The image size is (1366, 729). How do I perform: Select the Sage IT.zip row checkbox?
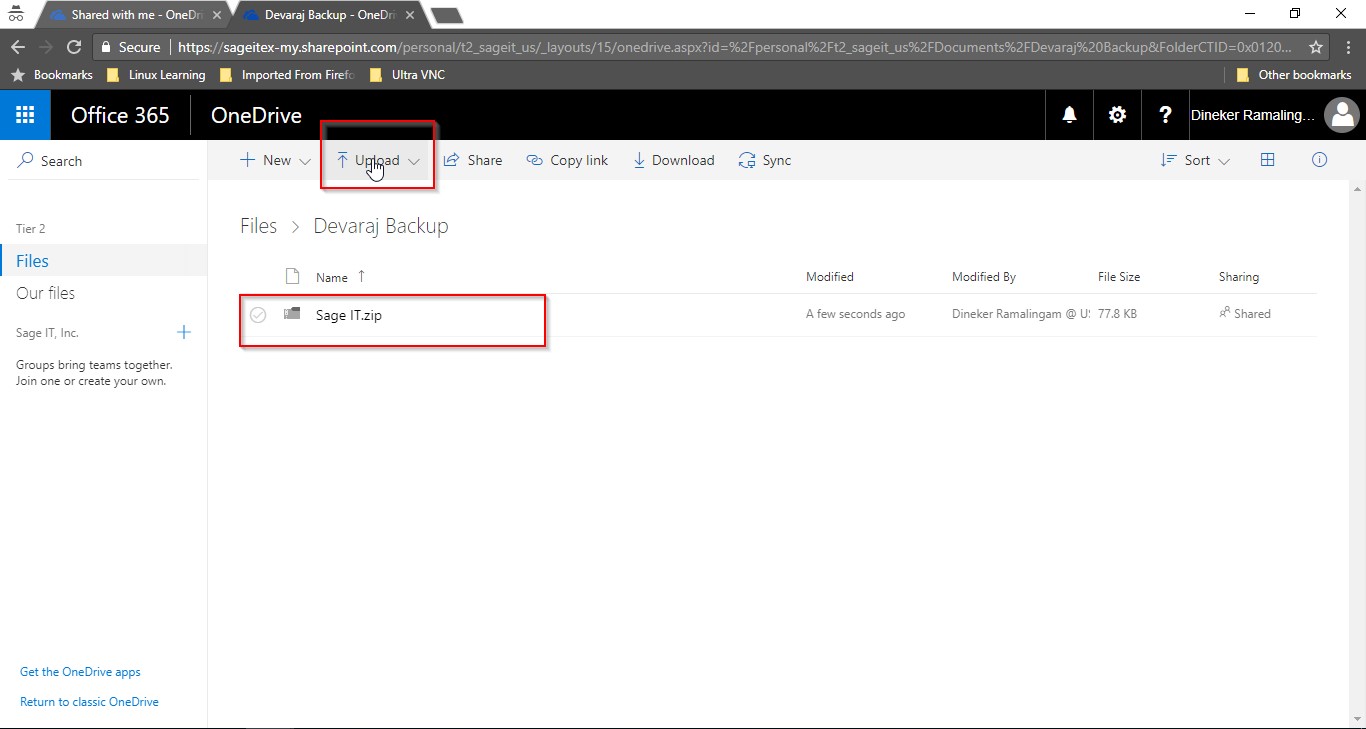(258, 315)
